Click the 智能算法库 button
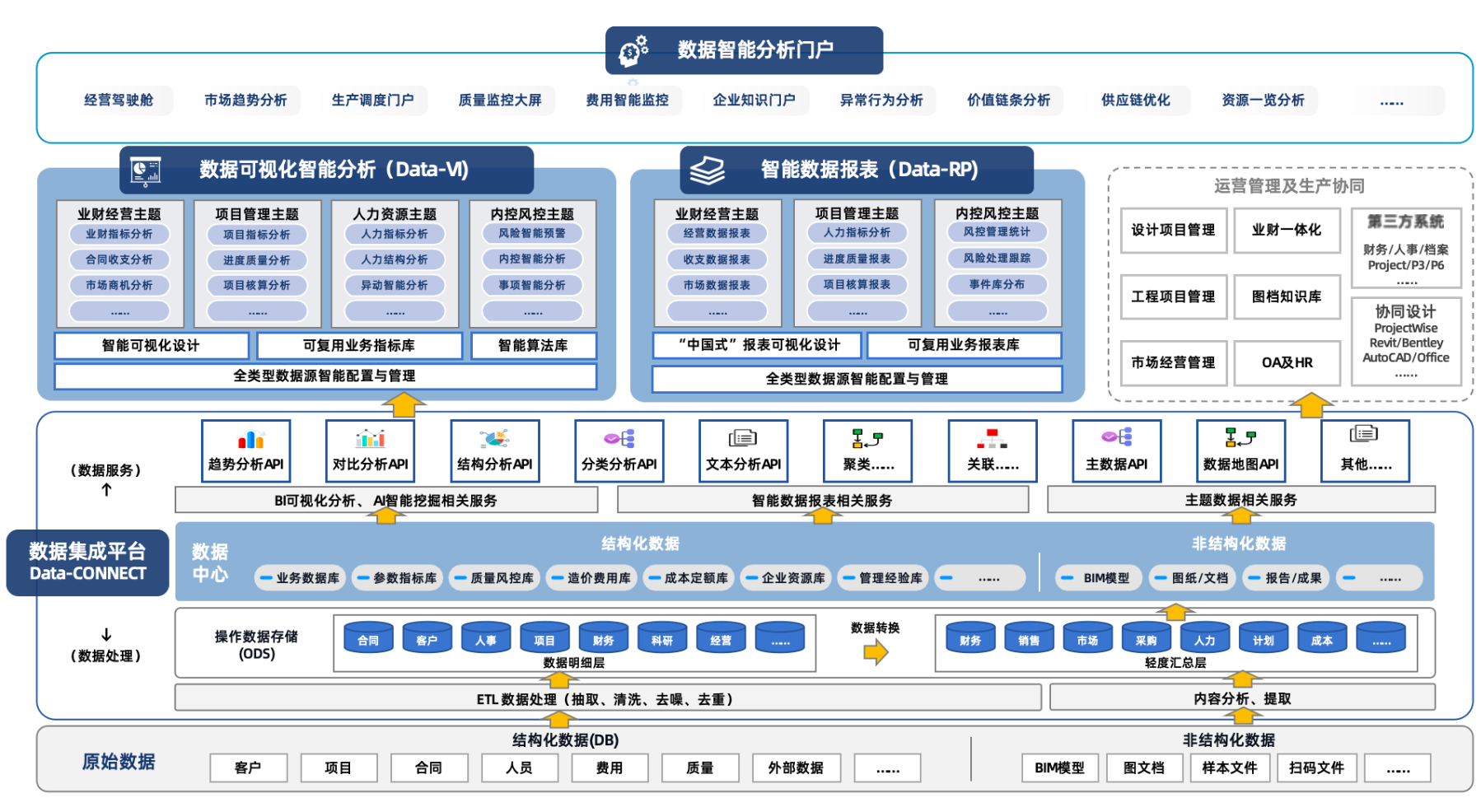The image size is (1481, 812). pos(533,346)
